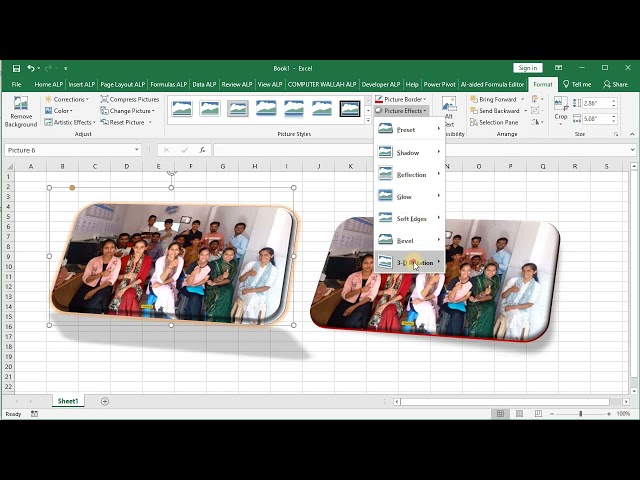Click Insert Function fx icon
The height and width of the screenshot is (480, 640).
click(x=202, y=150)
